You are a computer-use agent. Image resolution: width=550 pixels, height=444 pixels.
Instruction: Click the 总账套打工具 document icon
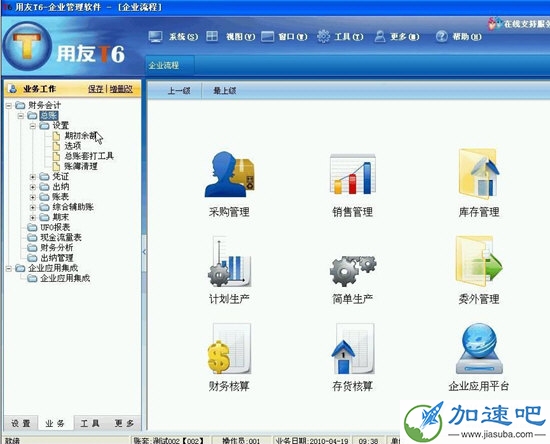(x=56, y=156)
